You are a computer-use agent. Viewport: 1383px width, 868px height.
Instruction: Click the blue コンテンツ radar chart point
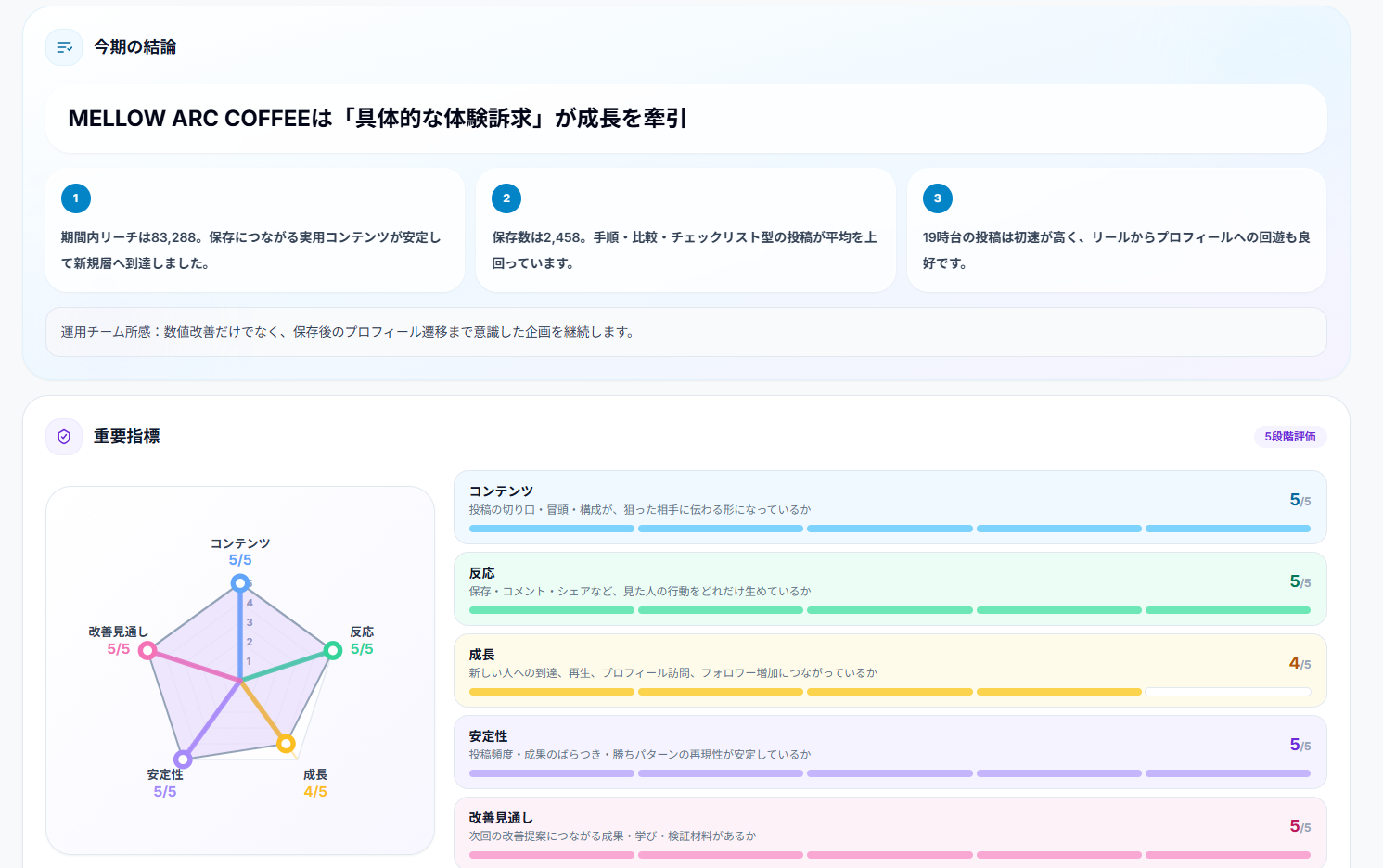[x=240, y=583]
